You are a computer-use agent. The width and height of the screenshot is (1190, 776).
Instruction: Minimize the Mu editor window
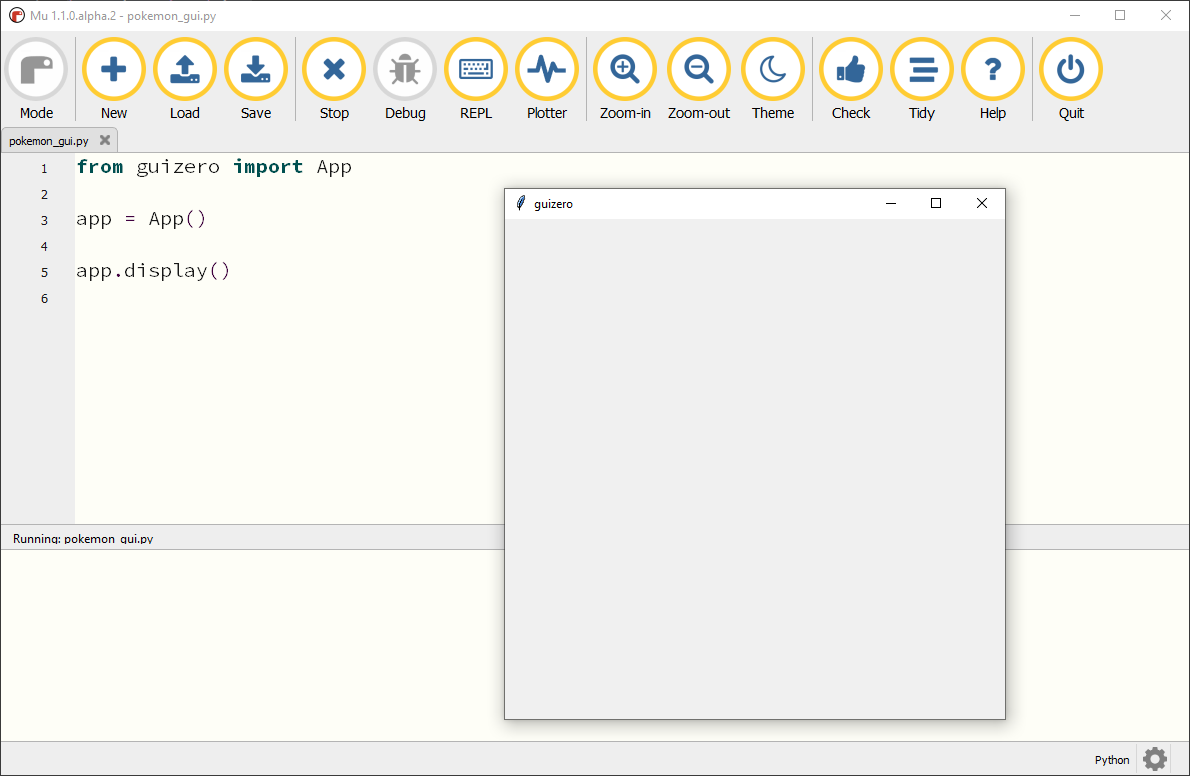tap(1075, 15)
